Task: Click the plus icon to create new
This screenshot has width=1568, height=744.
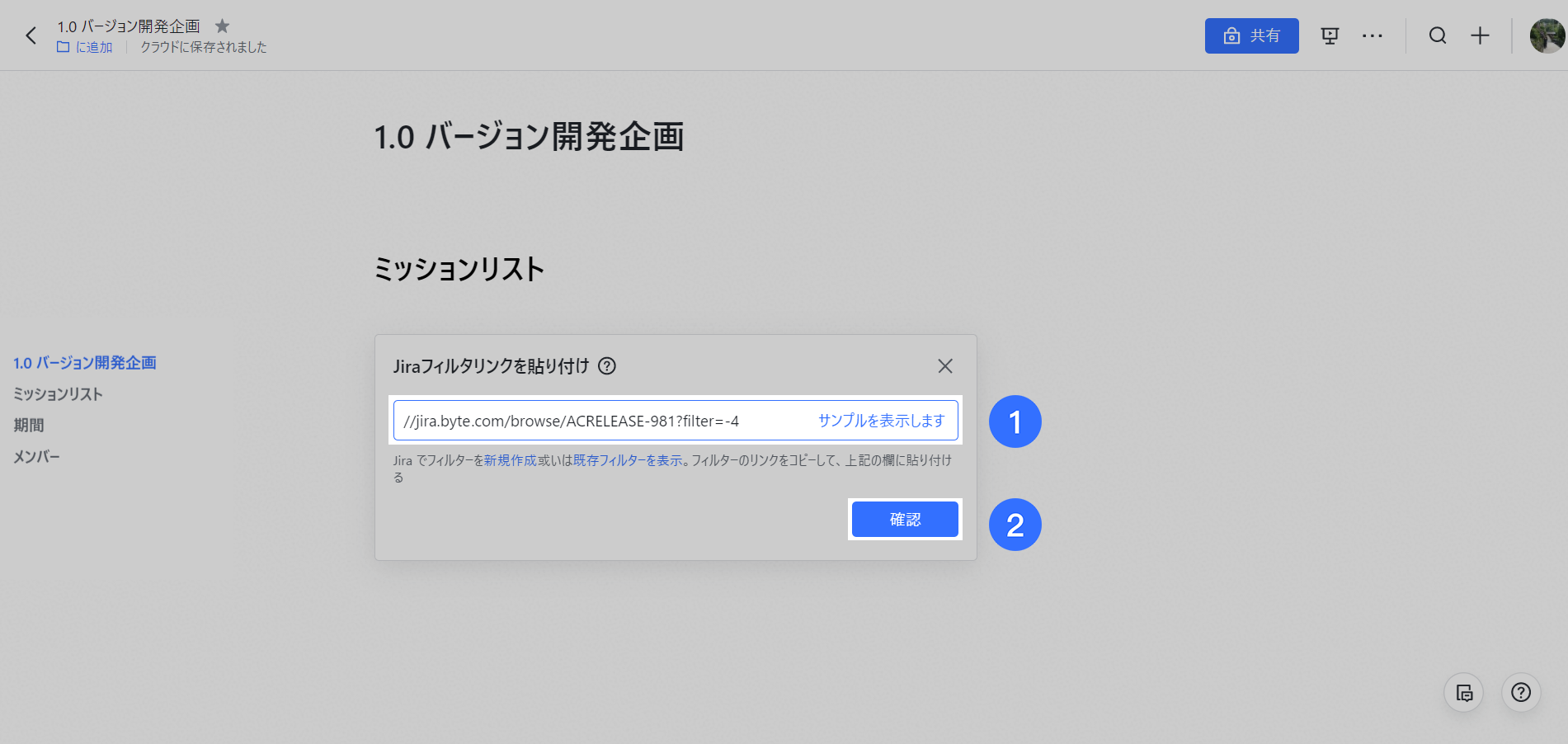Action: click(x=1480, y=35)
